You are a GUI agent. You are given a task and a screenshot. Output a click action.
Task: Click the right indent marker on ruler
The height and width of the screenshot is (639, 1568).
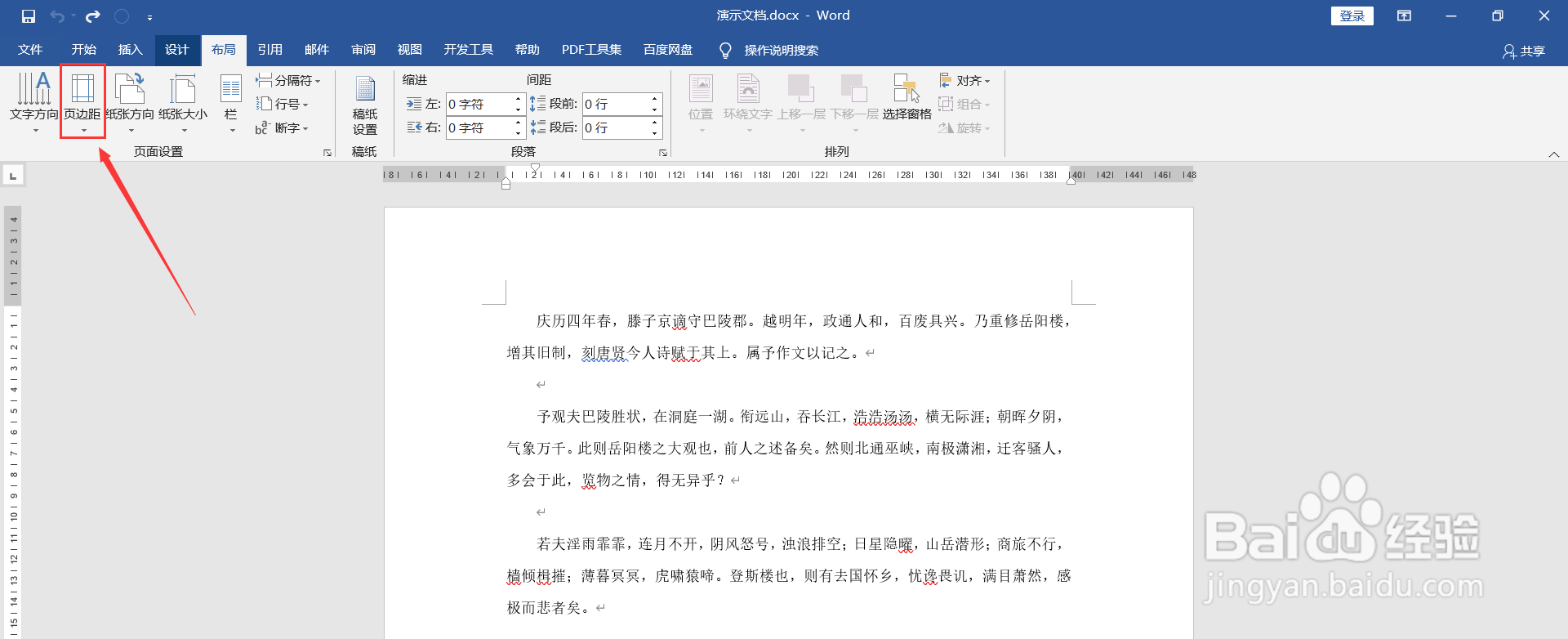tap(1071, 181)
